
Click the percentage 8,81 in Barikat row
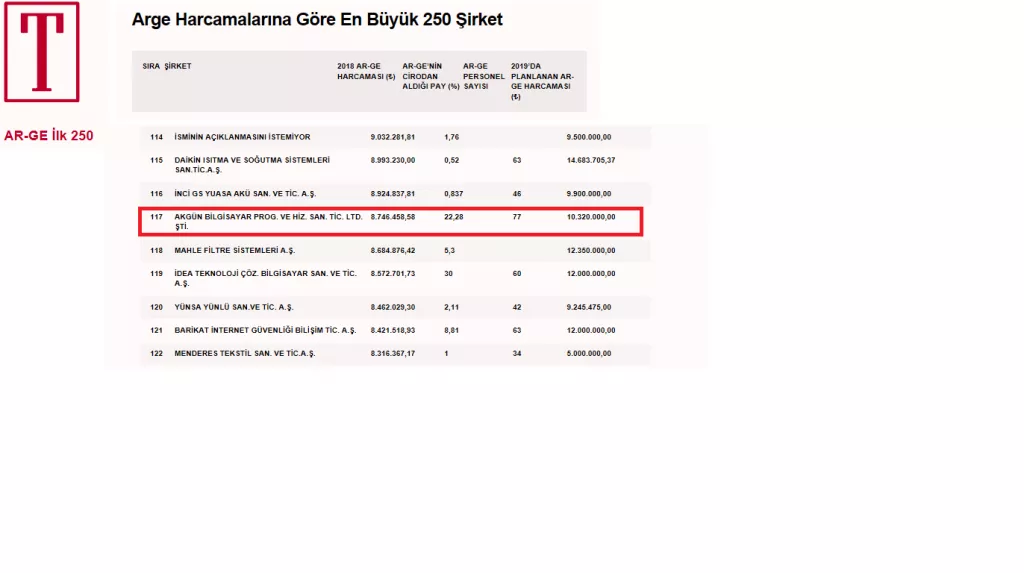point(451,331)
